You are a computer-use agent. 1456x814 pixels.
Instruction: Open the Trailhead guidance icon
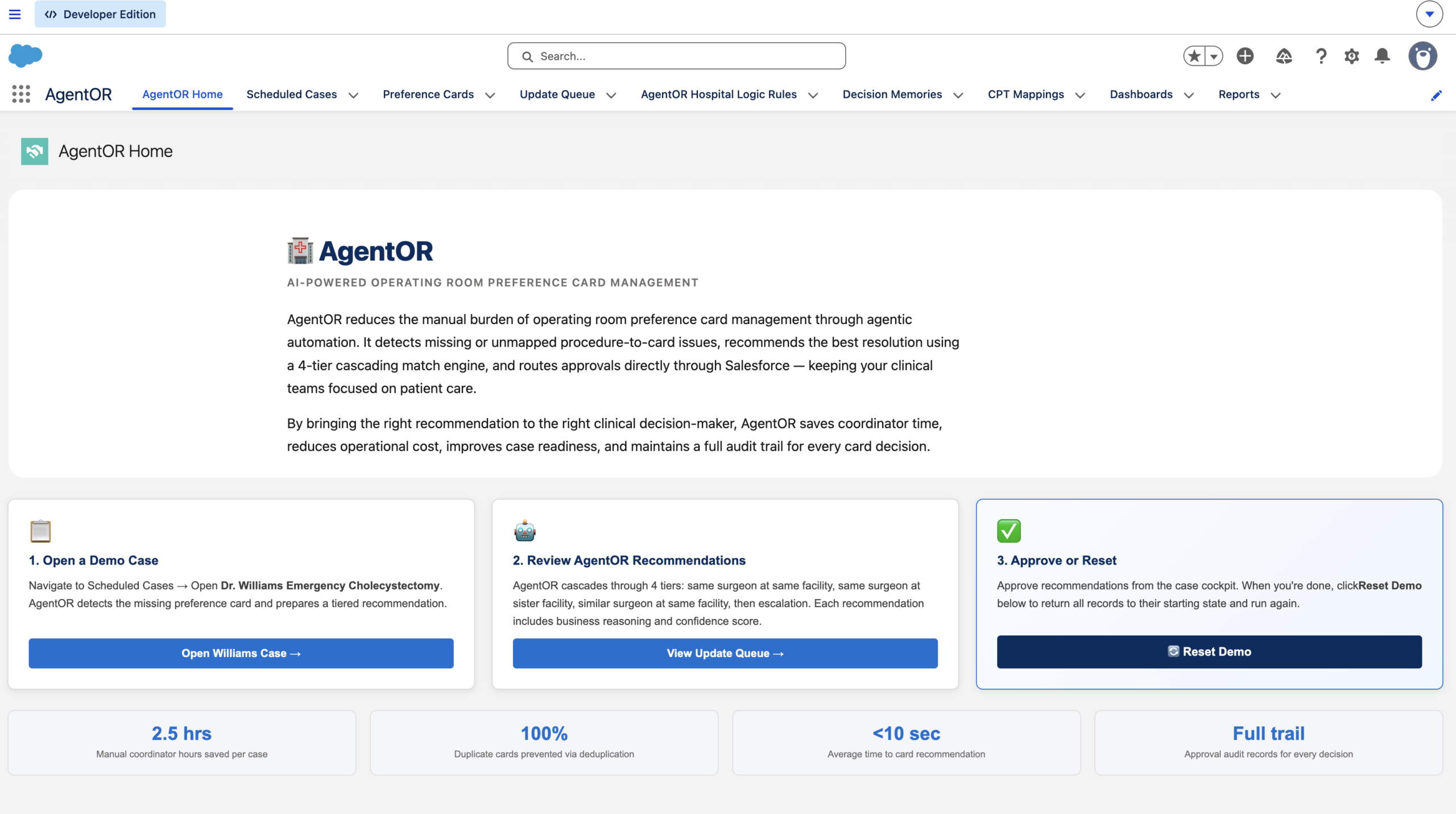point(1284,56)
